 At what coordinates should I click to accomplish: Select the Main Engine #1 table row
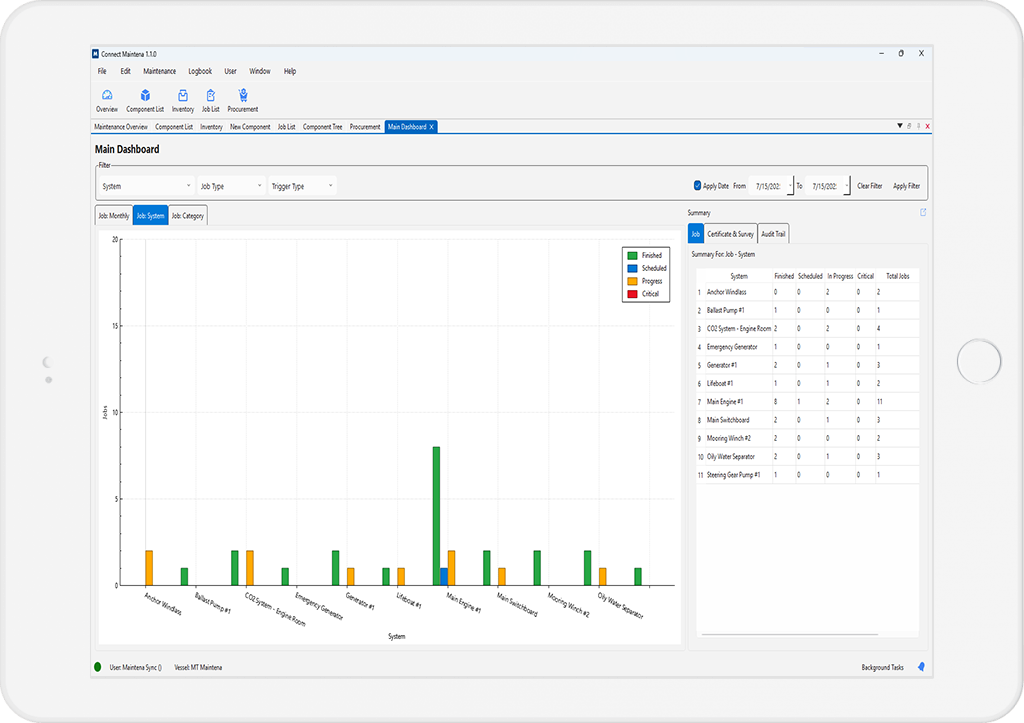click(807, 402)
